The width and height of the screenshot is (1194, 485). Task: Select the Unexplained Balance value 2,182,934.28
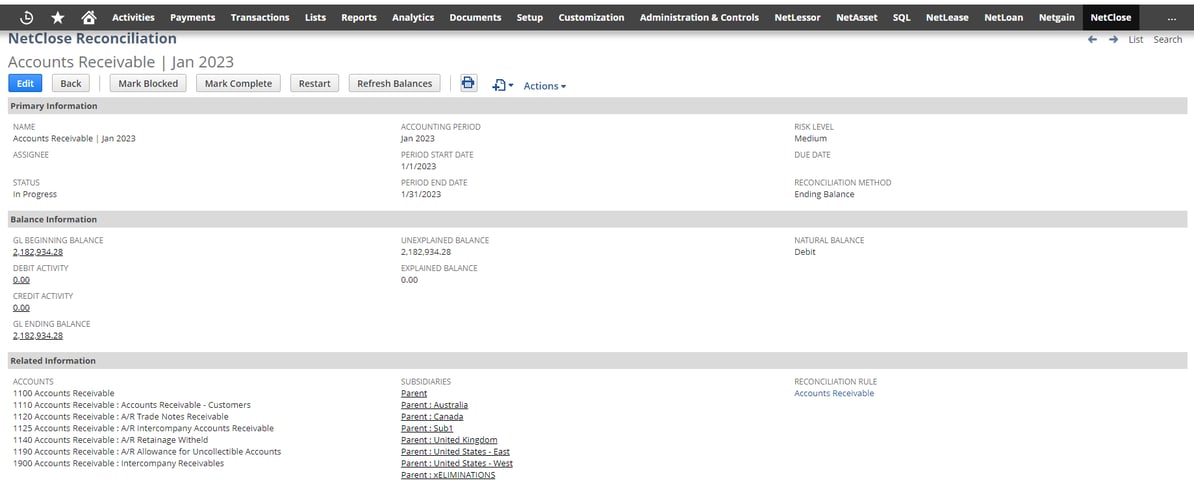(426, 252)
